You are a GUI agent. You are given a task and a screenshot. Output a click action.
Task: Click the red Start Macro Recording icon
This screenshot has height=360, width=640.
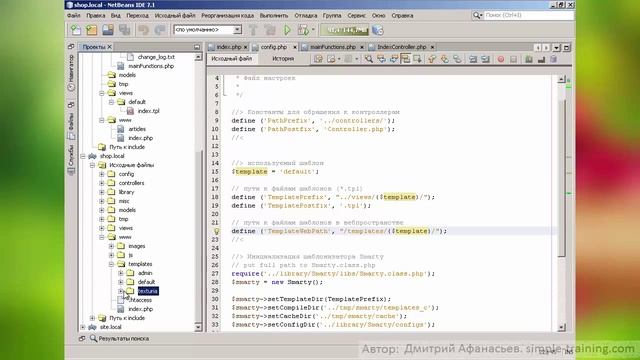click(501, 59)
